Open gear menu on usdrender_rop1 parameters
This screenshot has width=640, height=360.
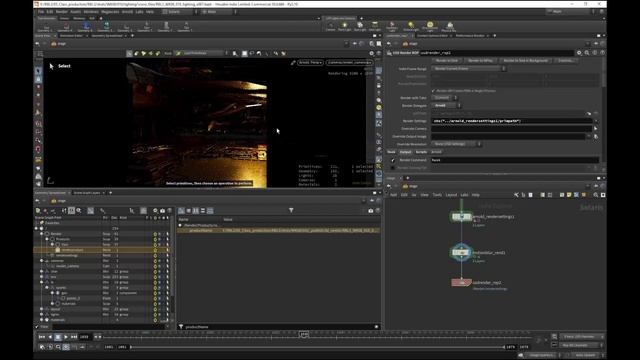pos(579,53)
